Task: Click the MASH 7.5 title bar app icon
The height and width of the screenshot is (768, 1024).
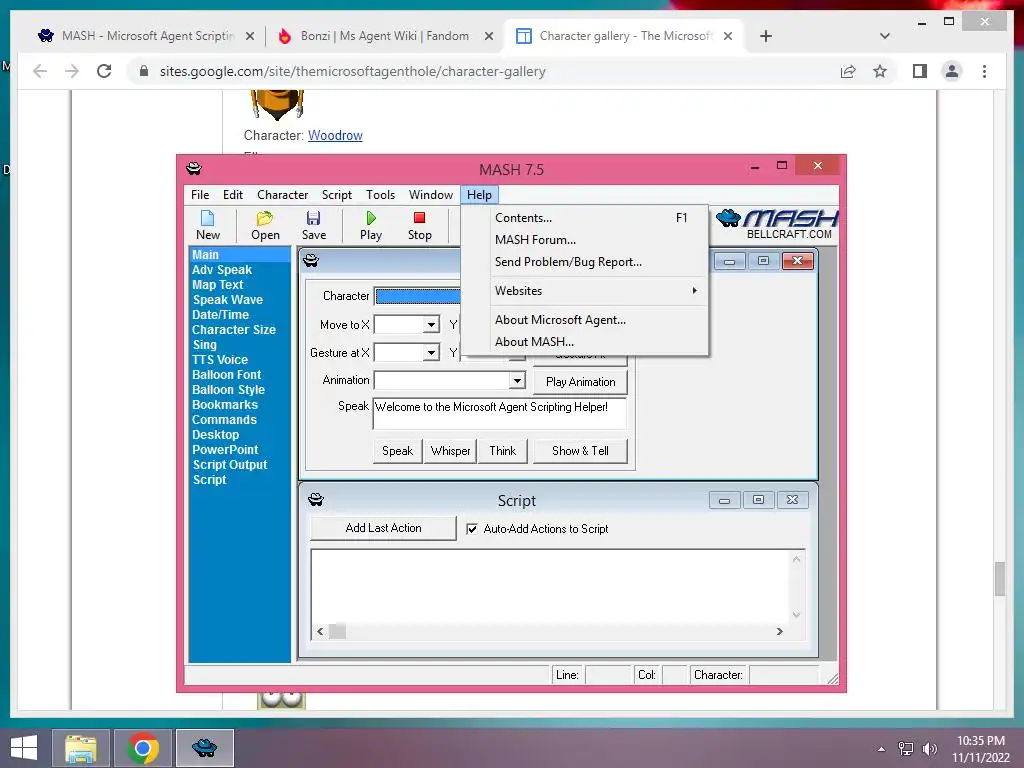Action: coord(194,169)
